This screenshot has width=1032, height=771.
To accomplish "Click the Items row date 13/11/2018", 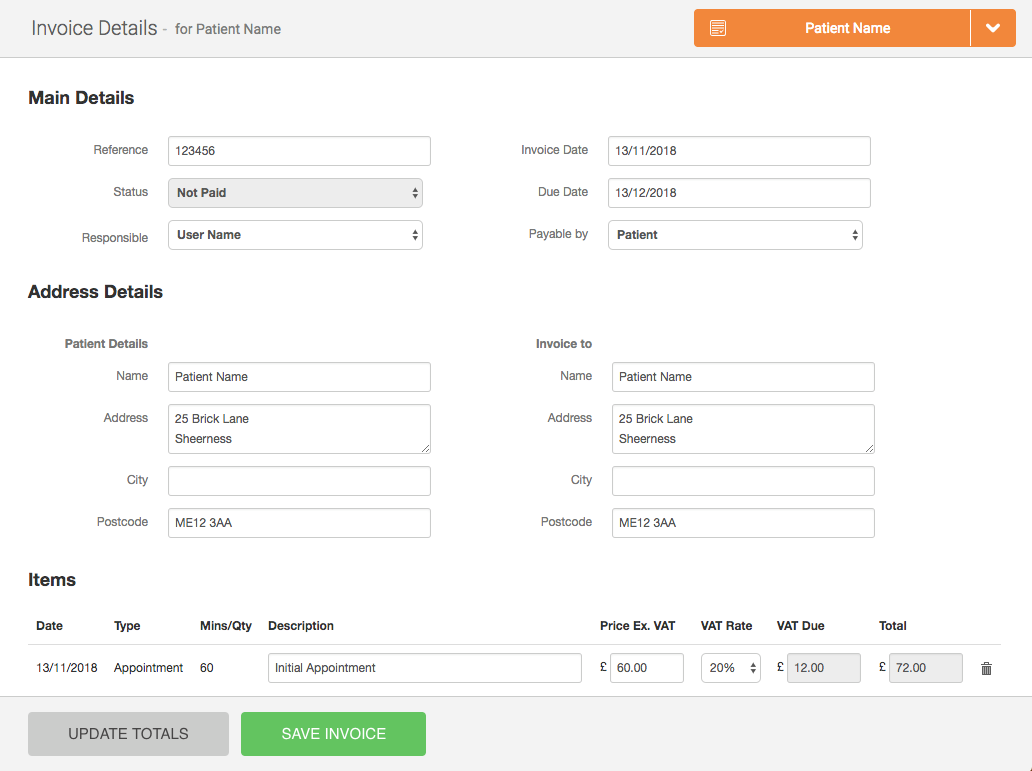I will [x=66, y=668].
